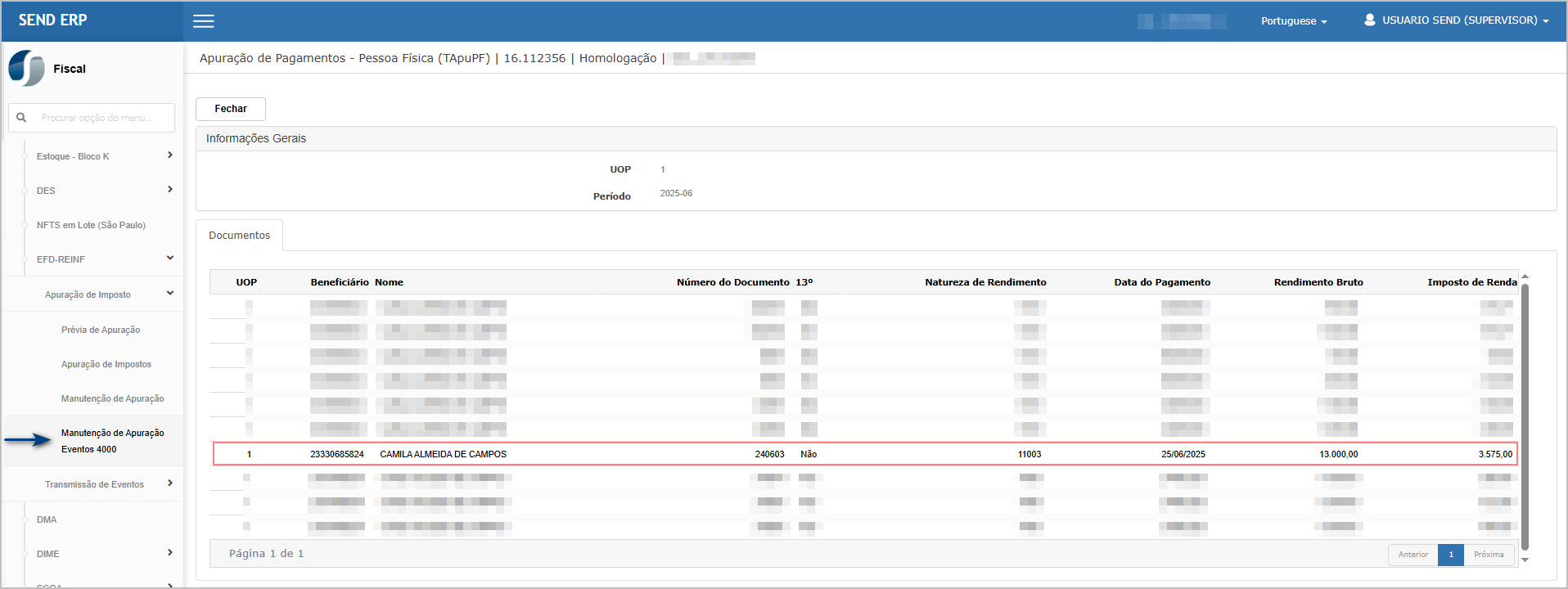Sort by Rendimento Bruto column header
This screenshot has height=589, width=1568.
pos(1318,282)
